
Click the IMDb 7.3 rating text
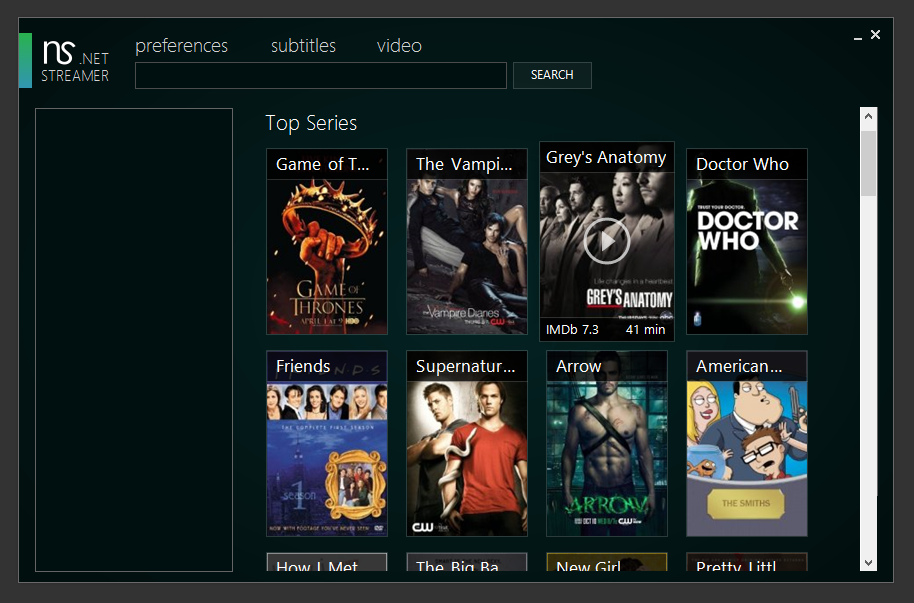[572, 329]
